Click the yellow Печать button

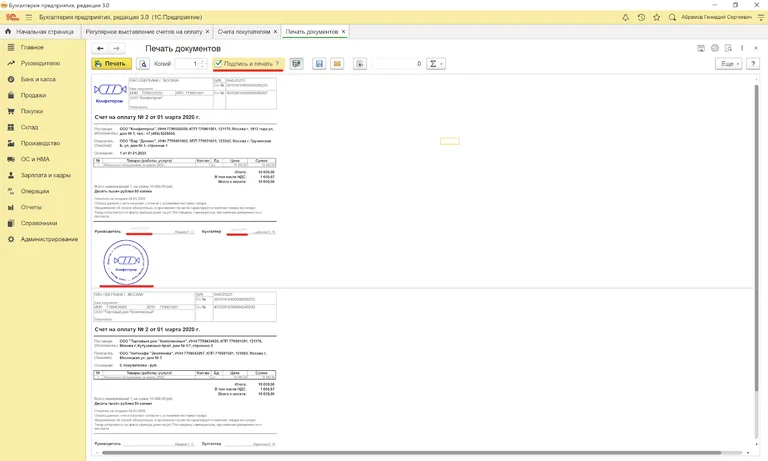[x=111, y=64]
